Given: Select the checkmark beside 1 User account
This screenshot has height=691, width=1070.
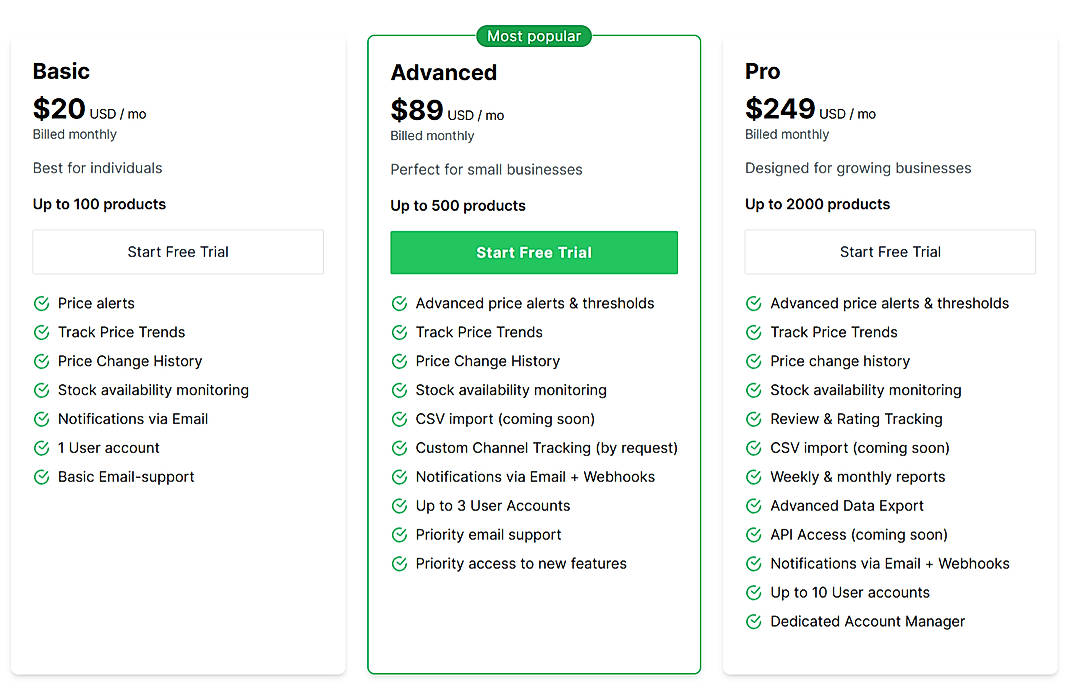Looking at the screenshot, I should click(41, 448).
